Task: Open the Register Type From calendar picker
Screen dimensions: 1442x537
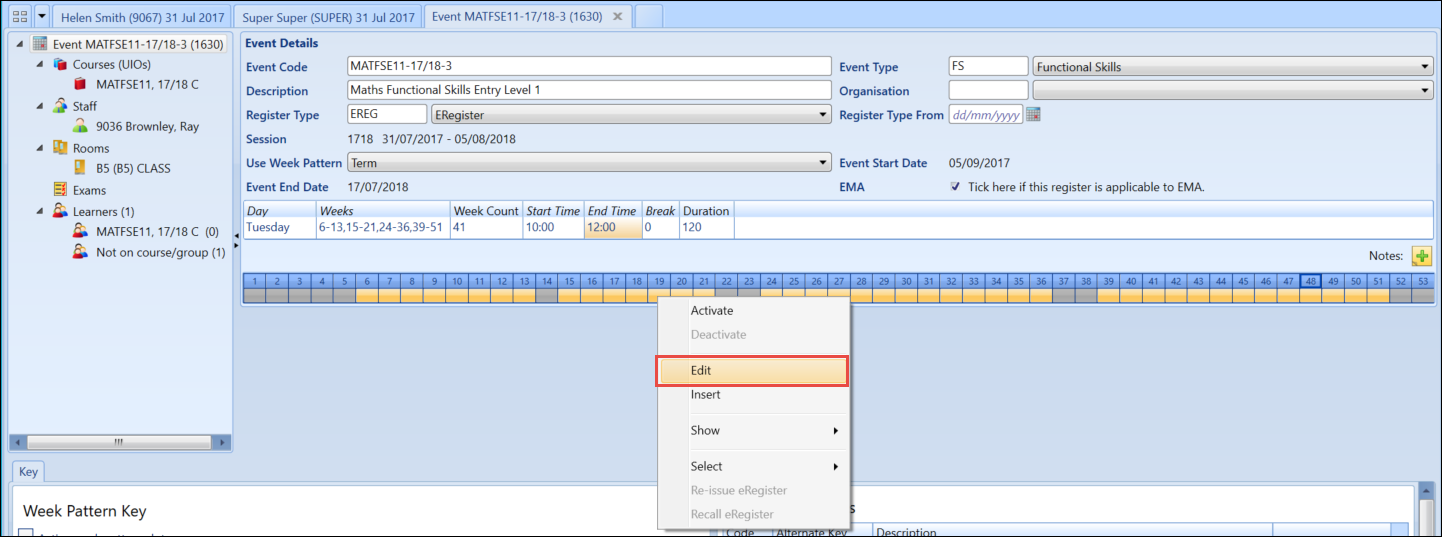Action: [x=1034, y=114]
